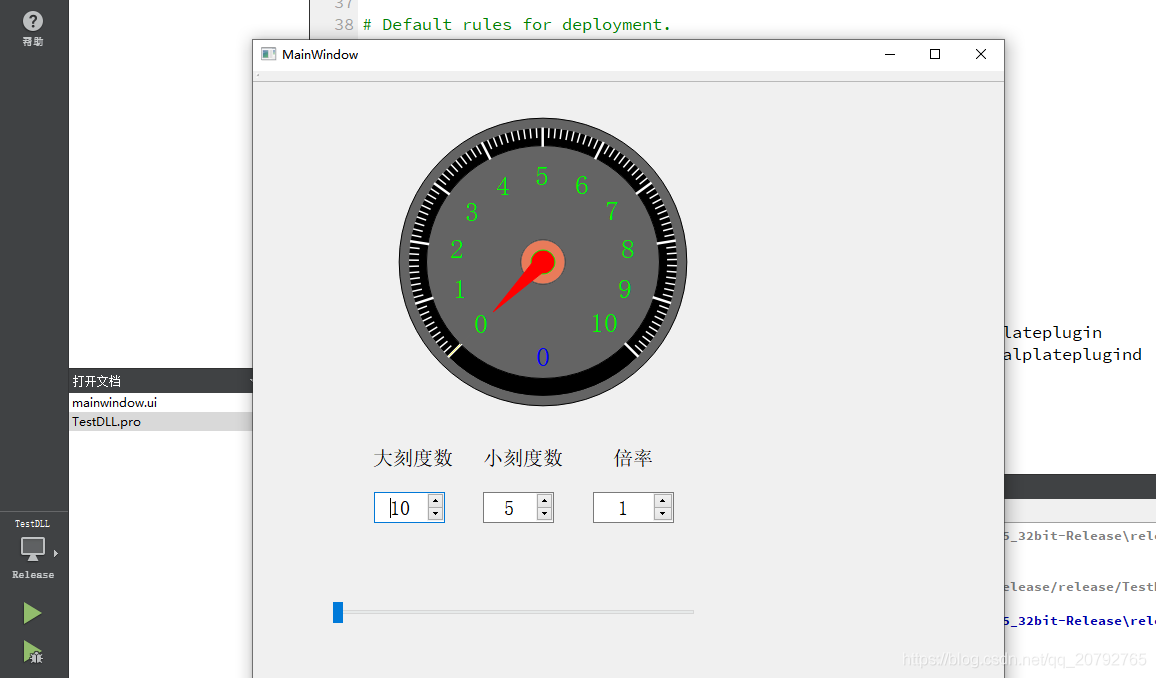
Task: Open the Help mode icon in Qt Creator sidebar
Action: [32, 29]
